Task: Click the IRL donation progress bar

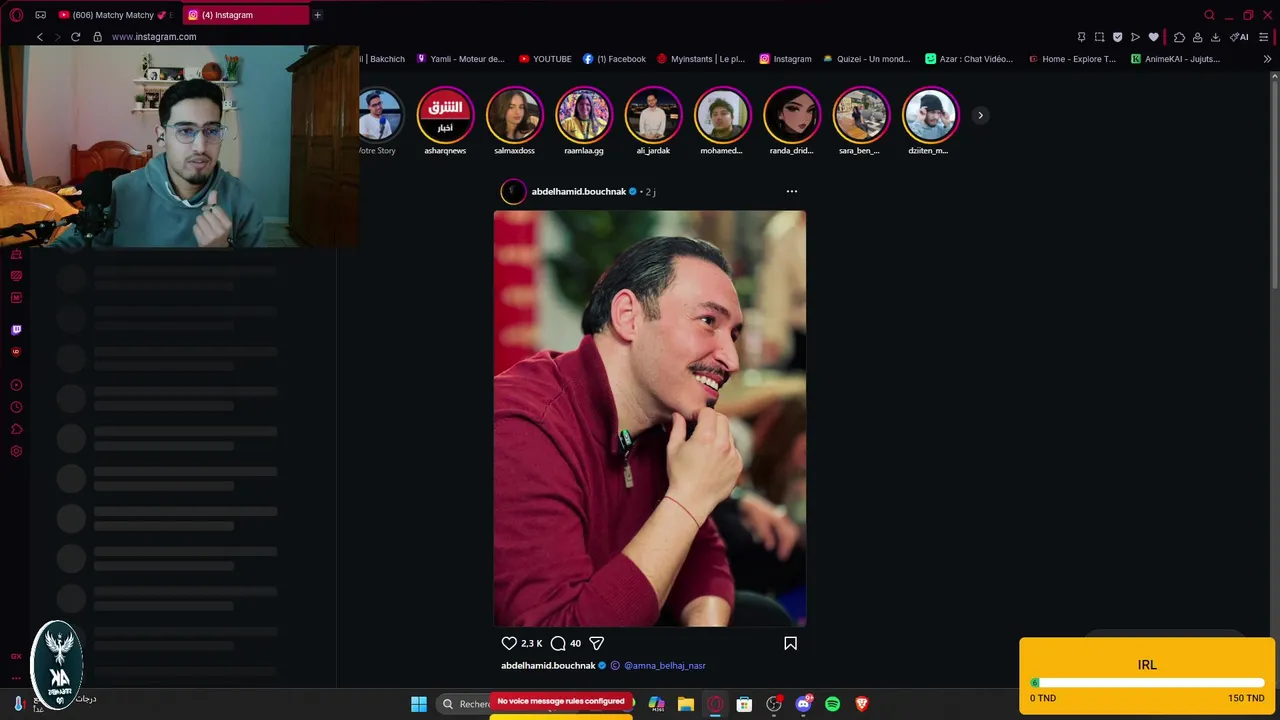Action: tap(1147, 683)
